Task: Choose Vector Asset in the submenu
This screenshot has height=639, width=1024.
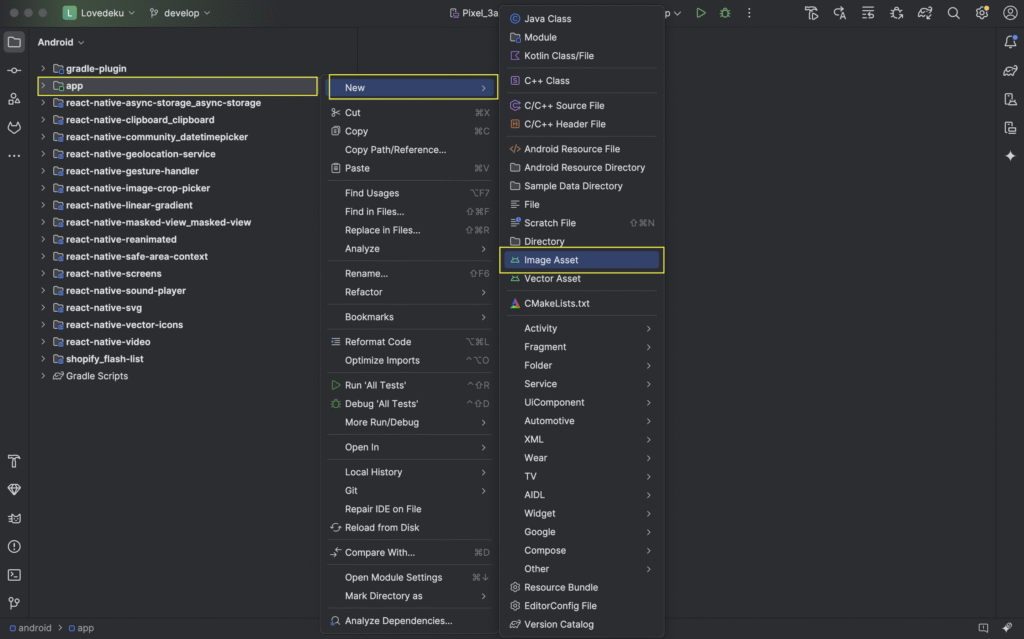Action: pos(552,279)
